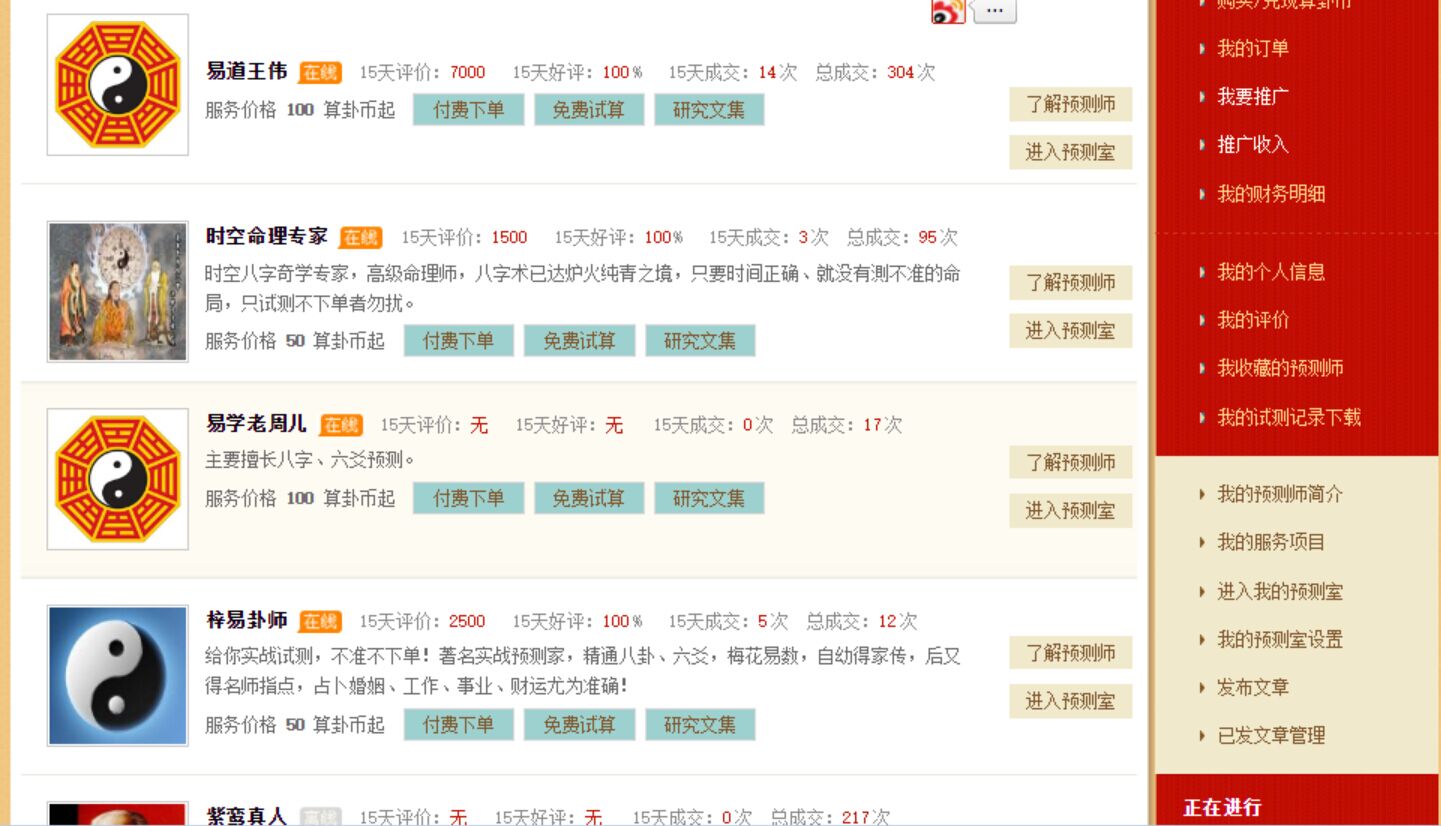Click the 在线 status badge beside 易学老周儿

(x=341, y=425)
